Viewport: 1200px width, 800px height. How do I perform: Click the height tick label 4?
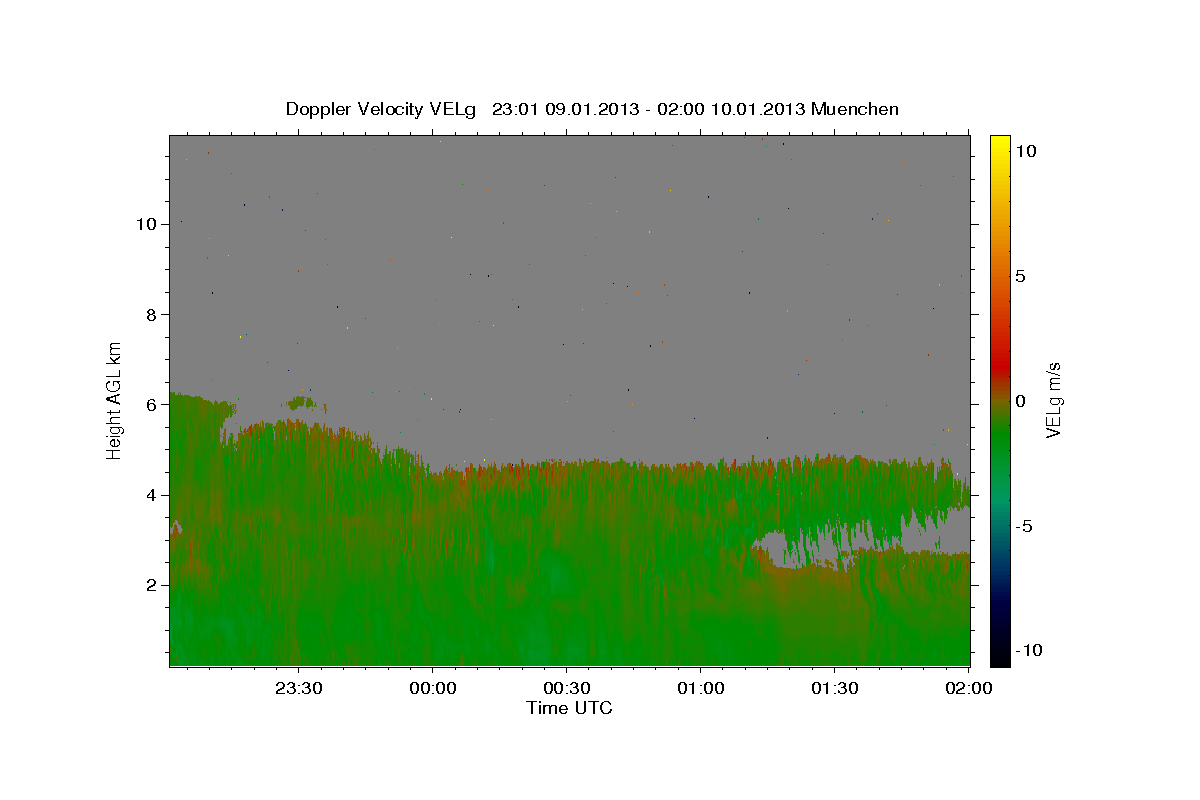point(150,494)
